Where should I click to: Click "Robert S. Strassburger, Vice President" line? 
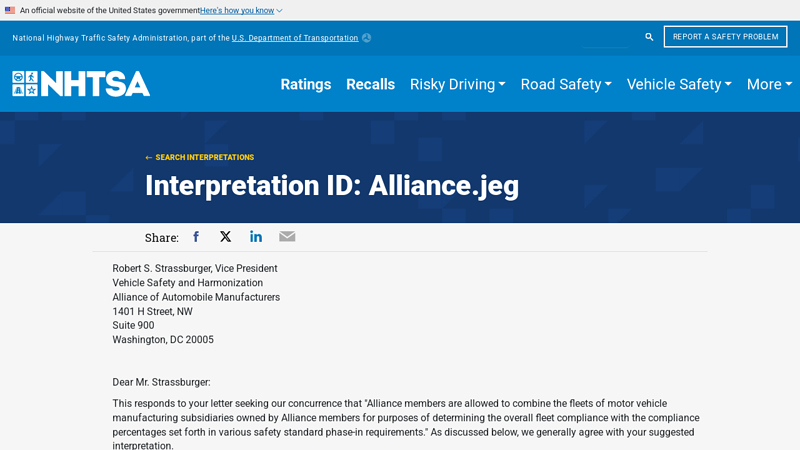point(195,268)
